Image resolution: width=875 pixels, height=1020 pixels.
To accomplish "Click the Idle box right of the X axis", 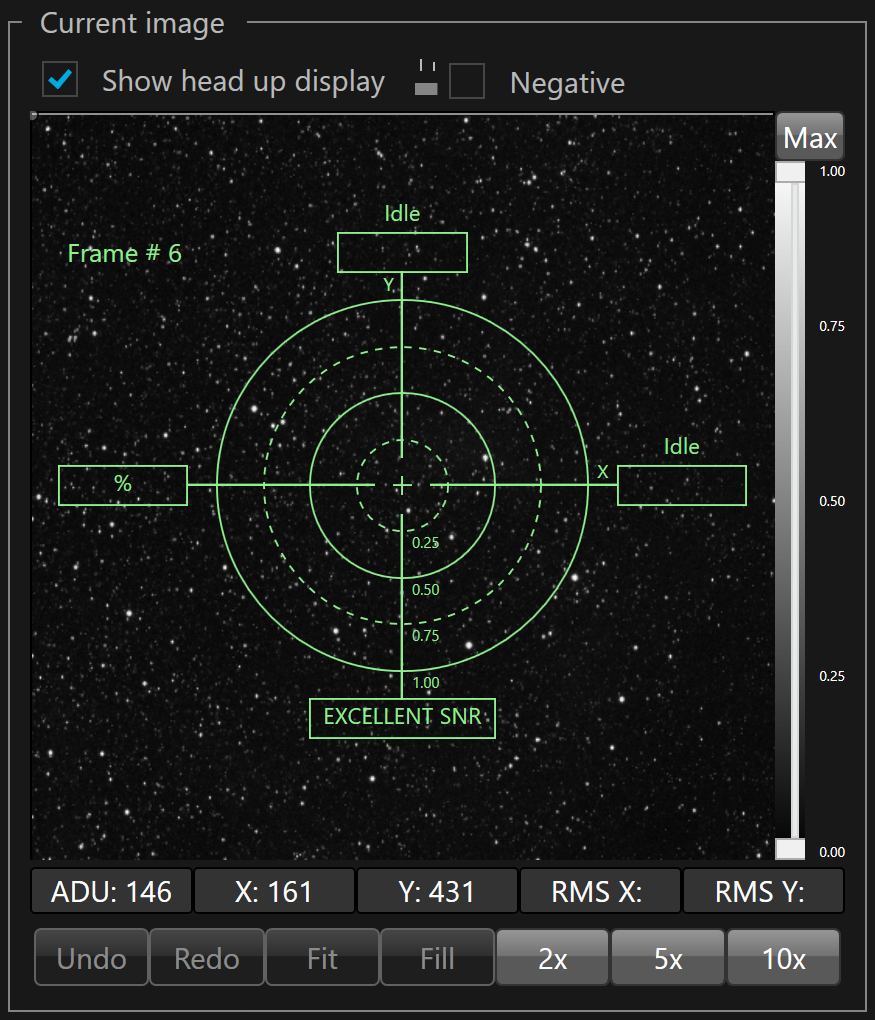I will click(x=682, y=485).
